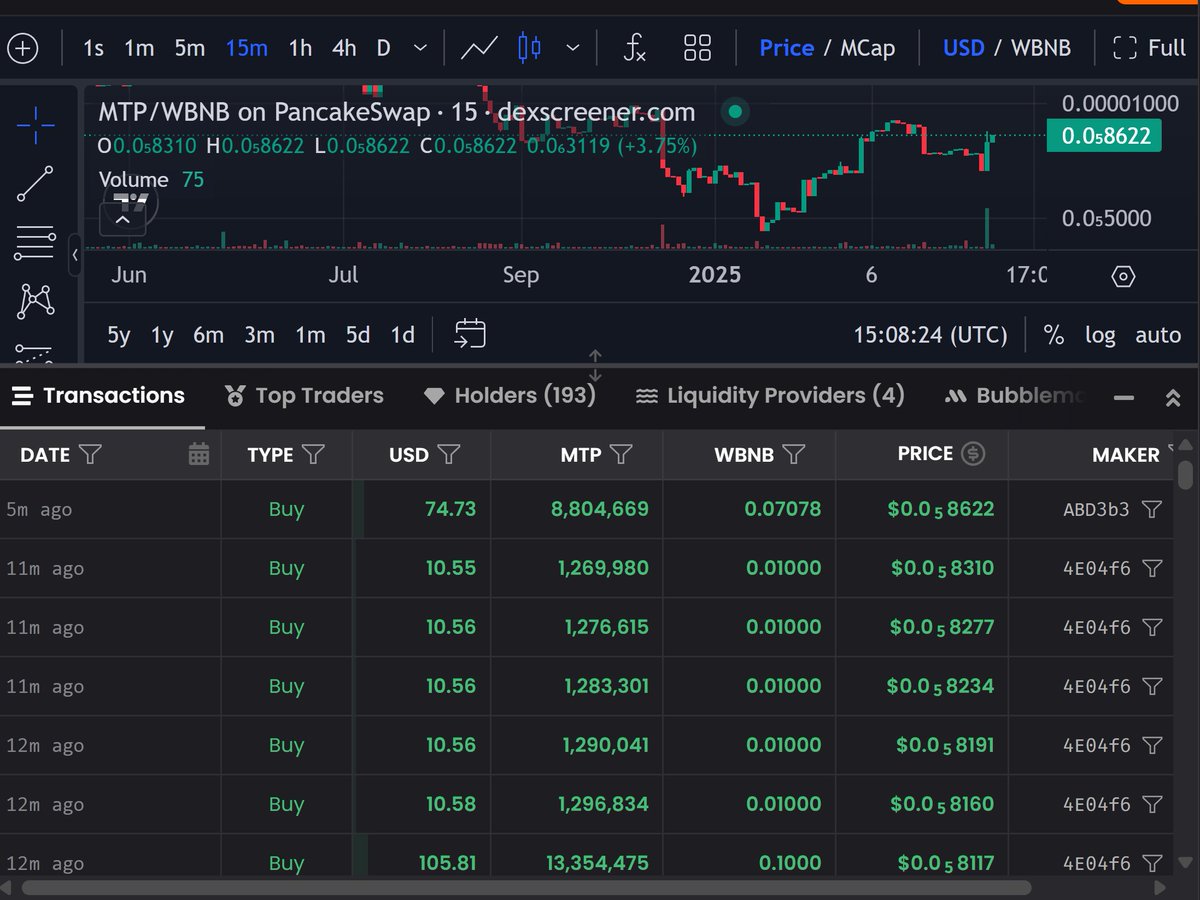1200x900 pixels.
Task: Select the 5m timeframe
Action: point(189,48)
